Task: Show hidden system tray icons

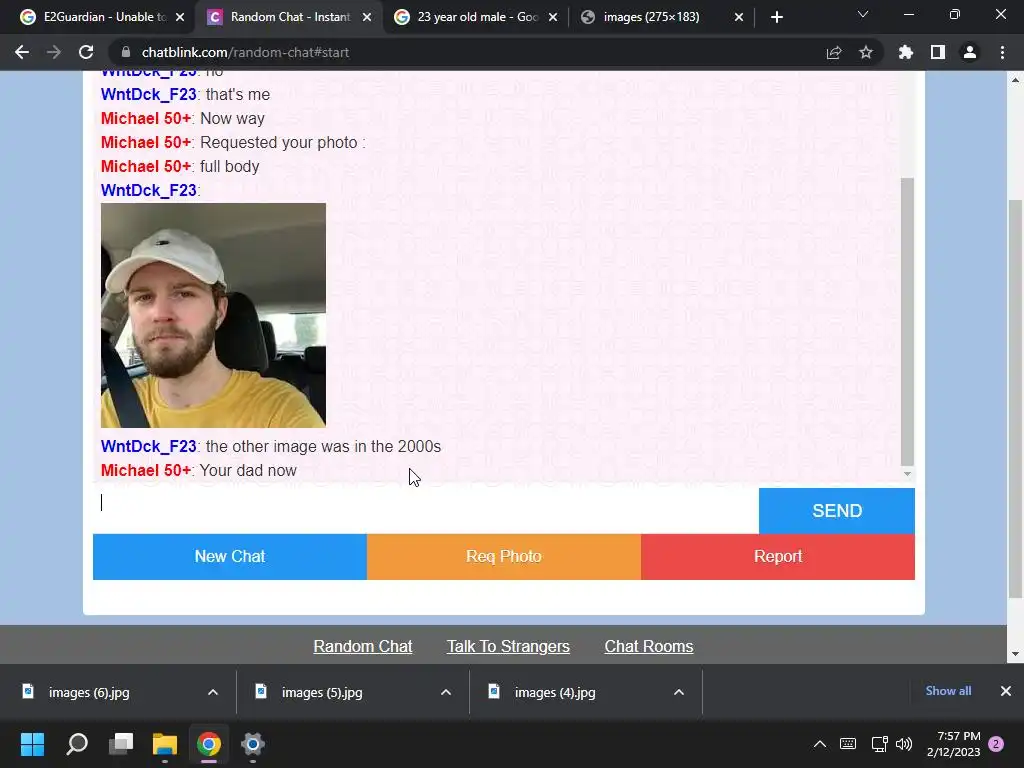Action: (x=820, y=744)
